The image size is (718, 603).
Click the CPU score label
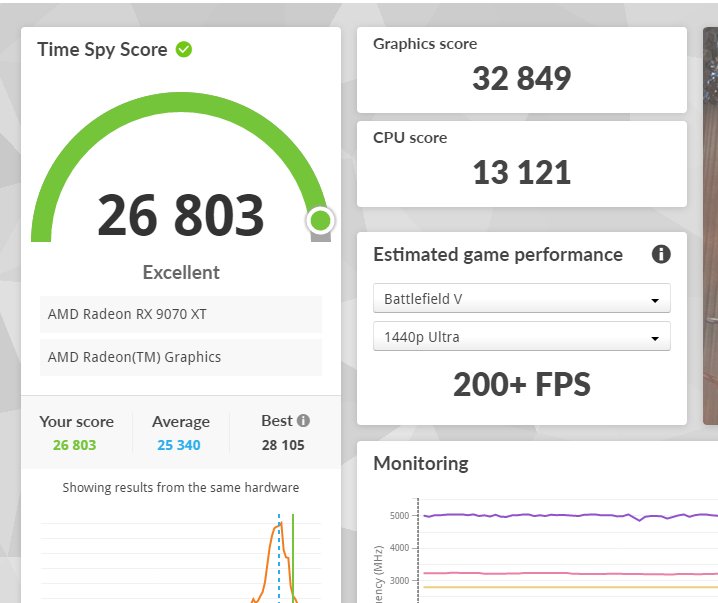tap(410, 138)
